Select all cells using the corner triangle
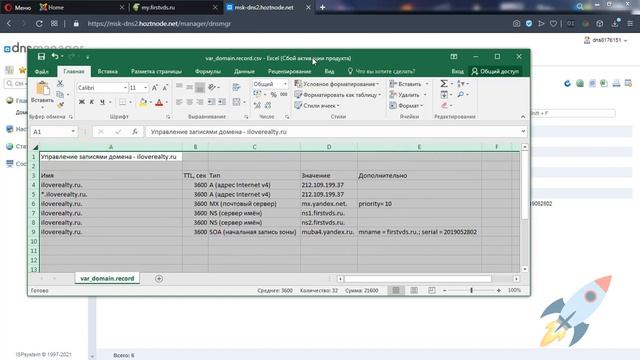The image size is (640, 360). point(35,147)
